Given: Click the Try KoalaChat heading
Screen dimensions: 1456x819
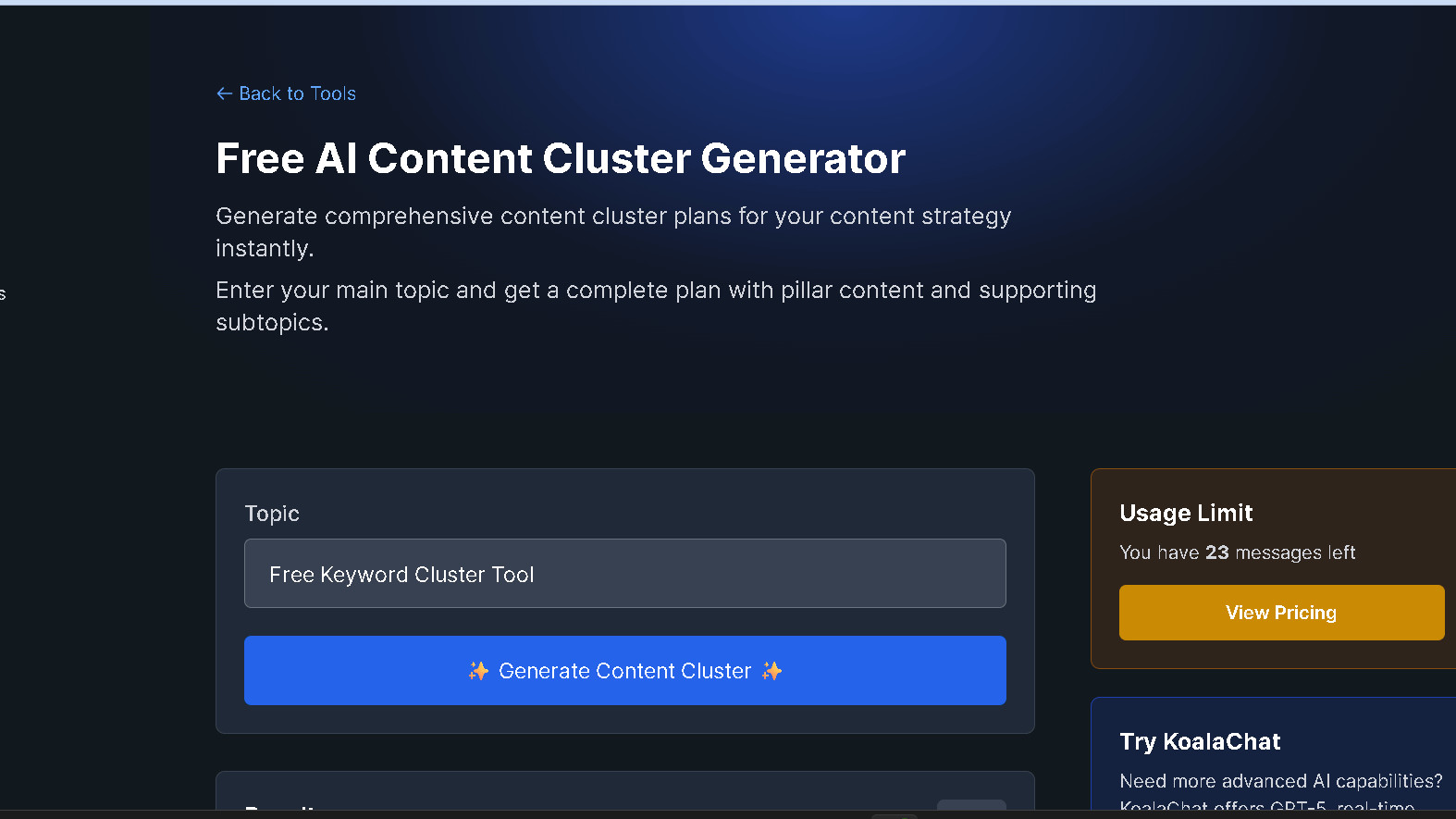Looking at the screenshot, I should click(1200, 741).
